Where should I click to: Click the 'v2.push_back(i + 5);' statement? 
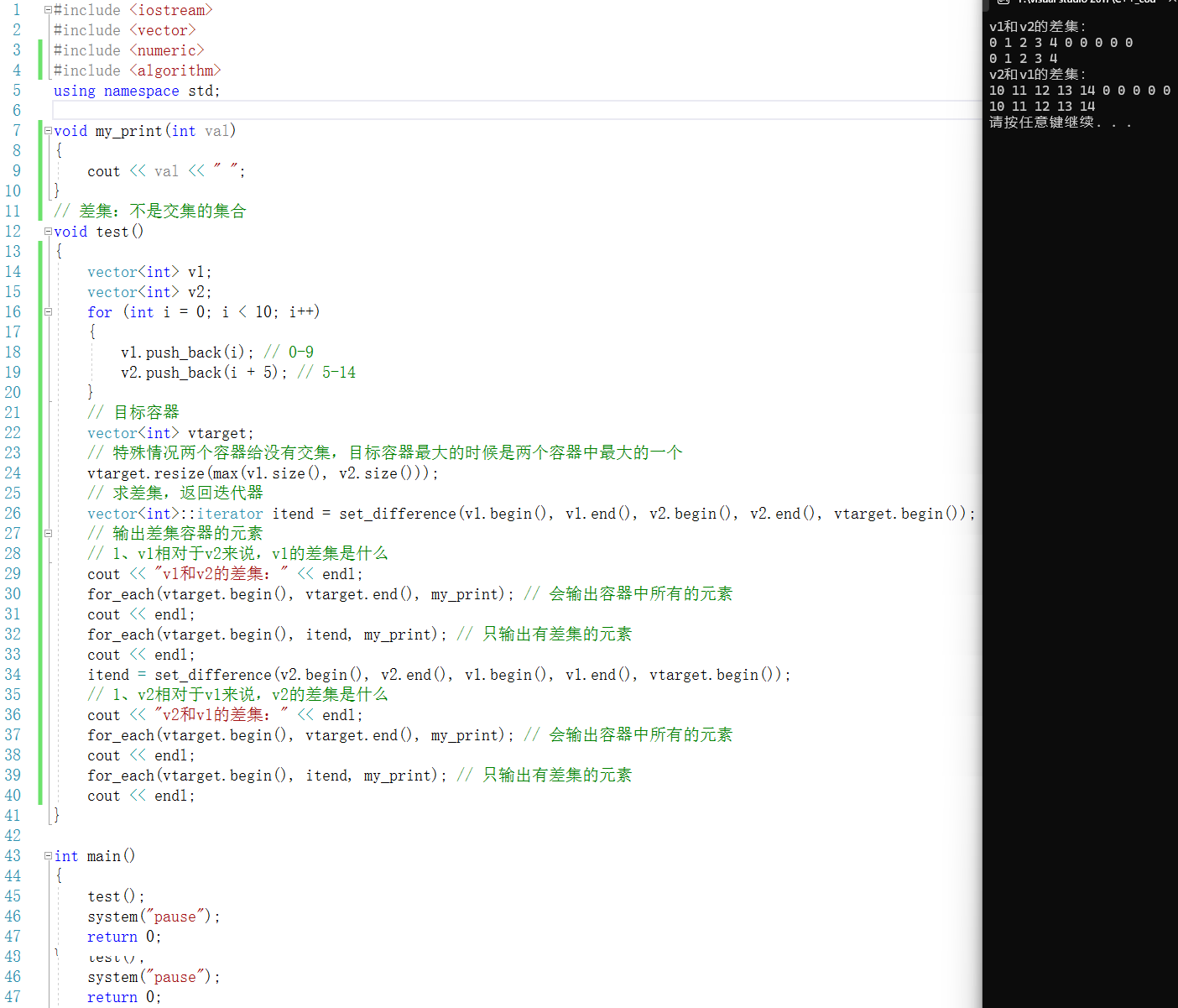point(204,373)
